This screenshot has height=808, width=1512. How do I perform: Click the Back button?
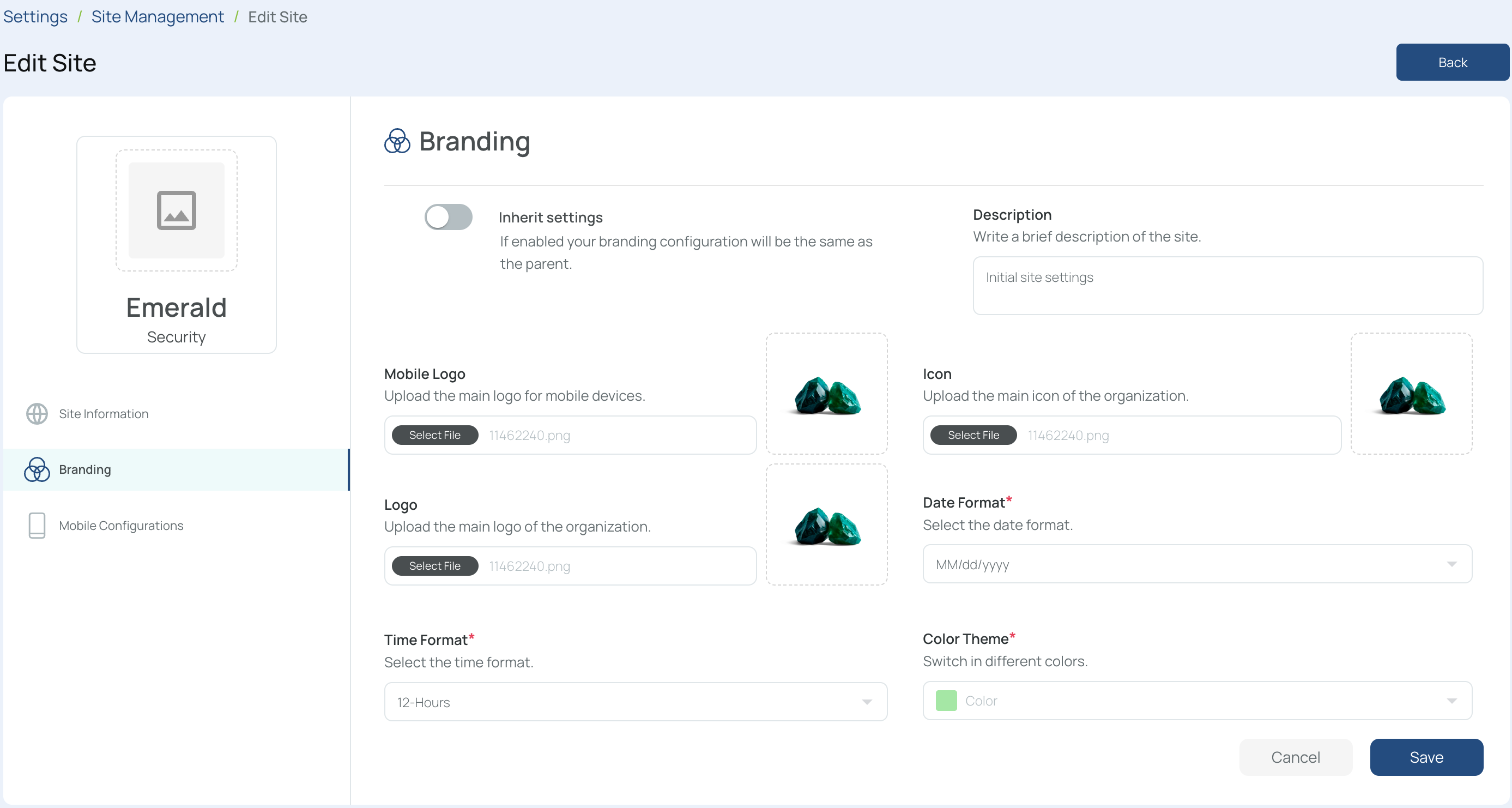1452,62
